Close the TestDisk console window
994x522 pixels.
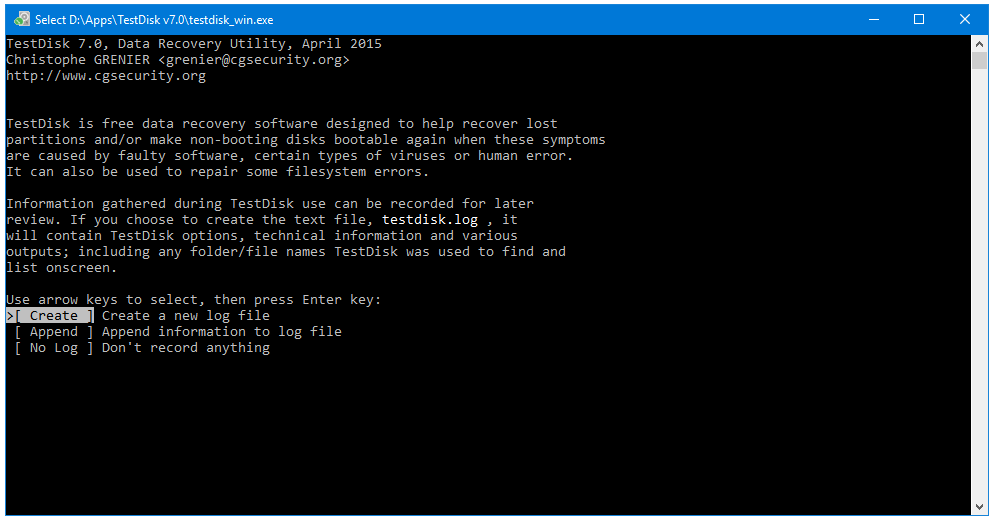point(964,20)
